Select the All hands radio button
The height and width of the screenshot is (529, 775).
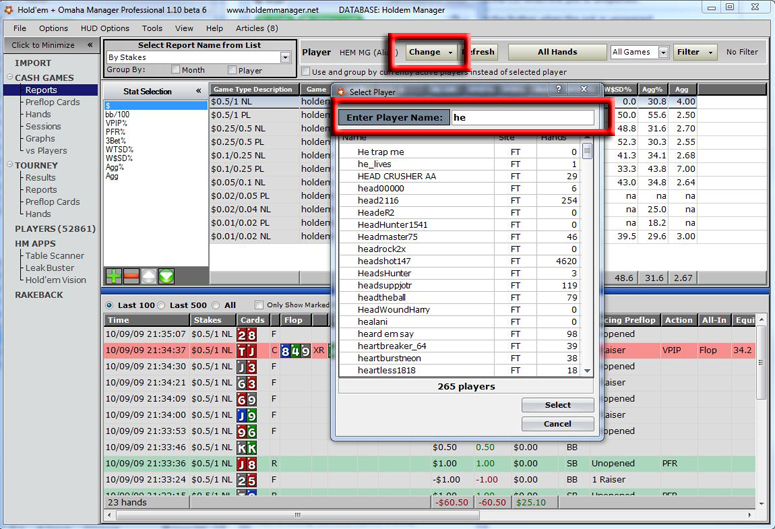tap(215, 305)
